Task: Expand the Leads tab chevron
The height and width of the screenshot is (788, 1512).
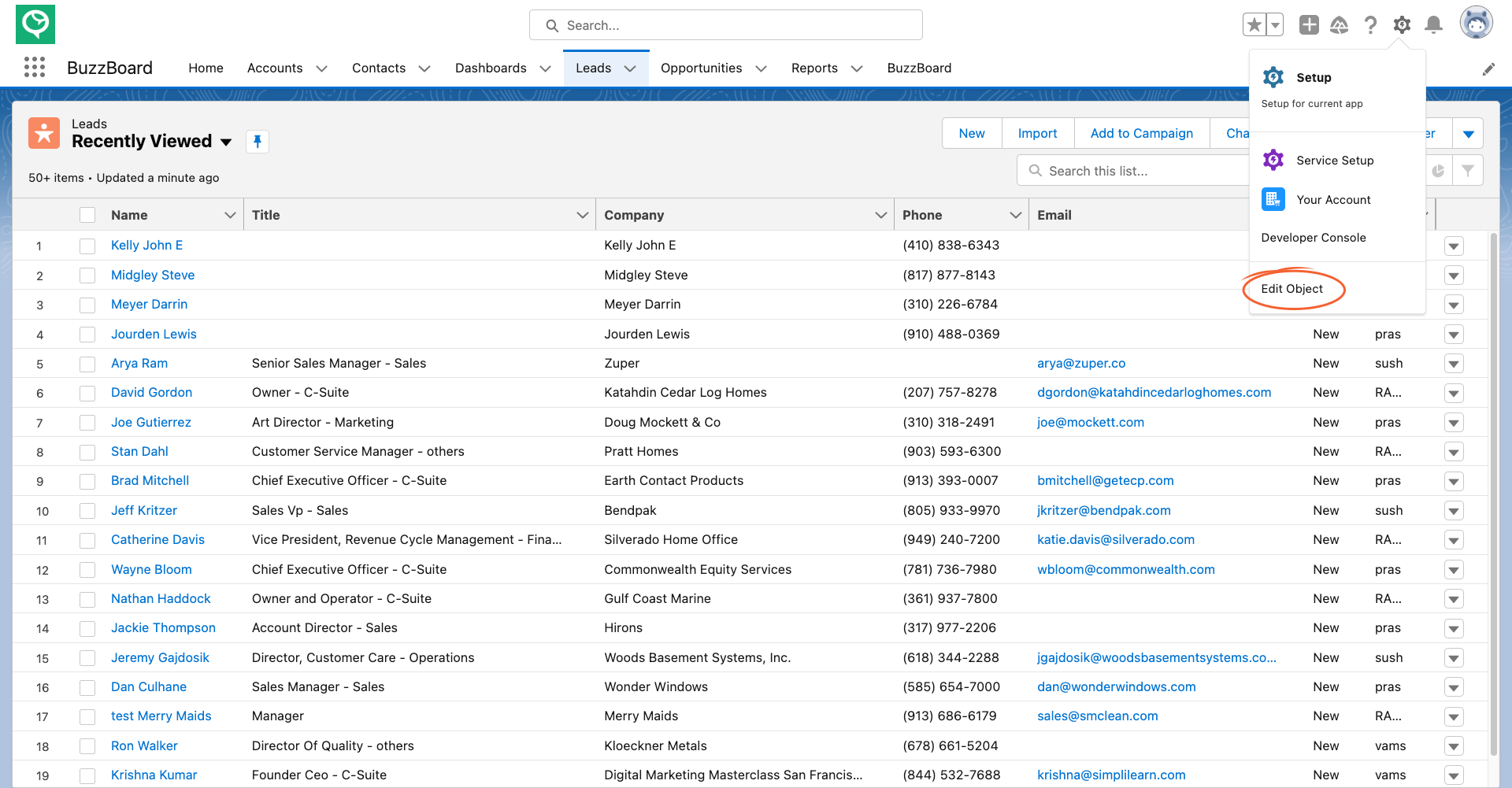Action: click(630, 68)
